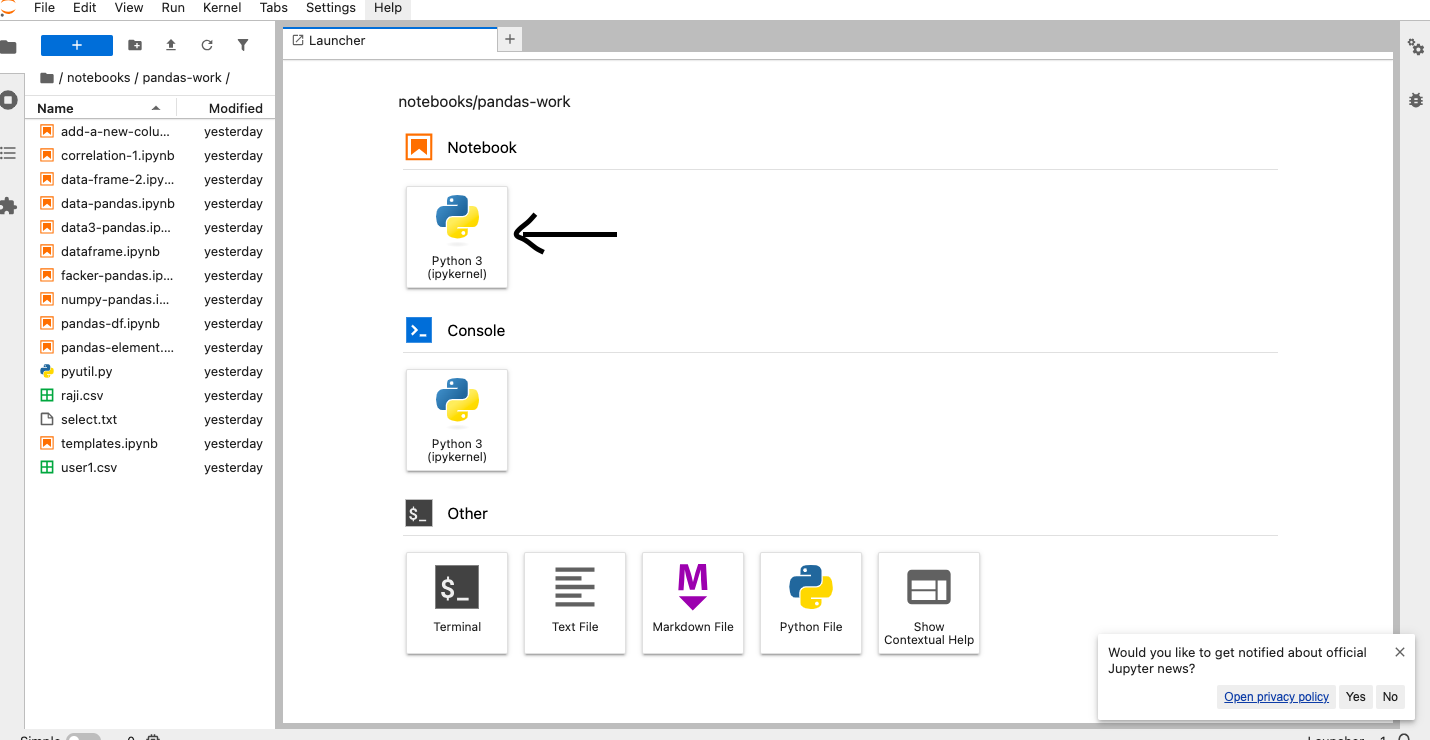The width and height of the screenshot is (1430, 740).
Task: Click the new folder icon
Action: click(x=135, y=45)
